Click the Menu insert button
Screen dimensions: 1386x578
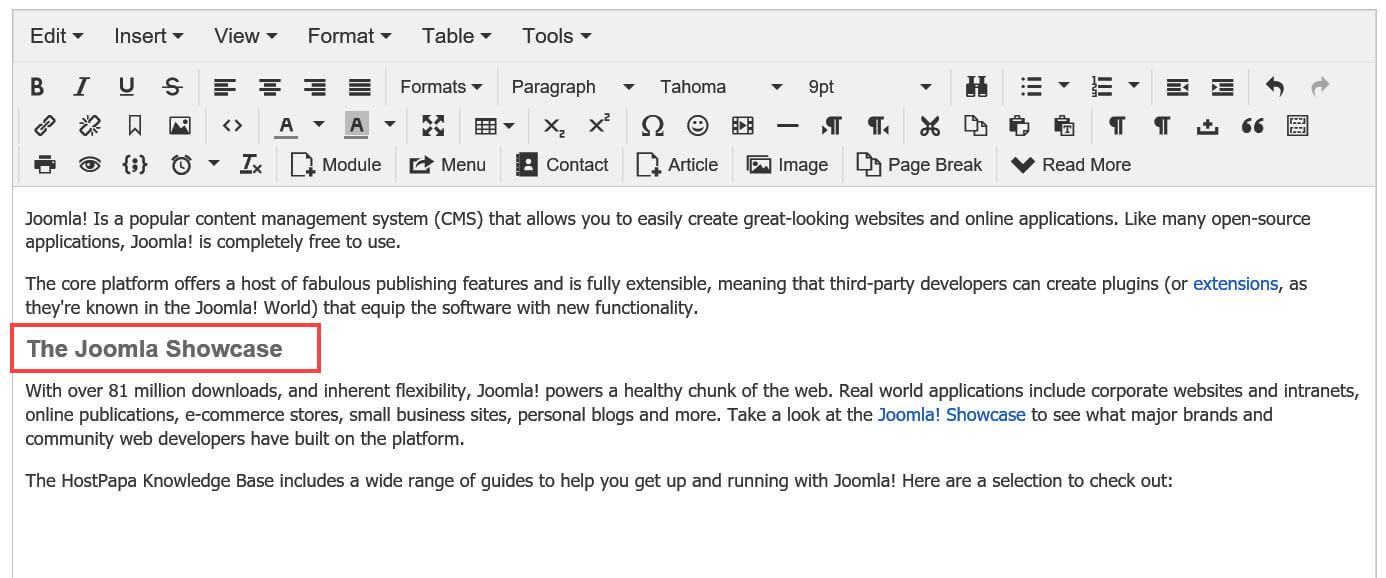448,165
